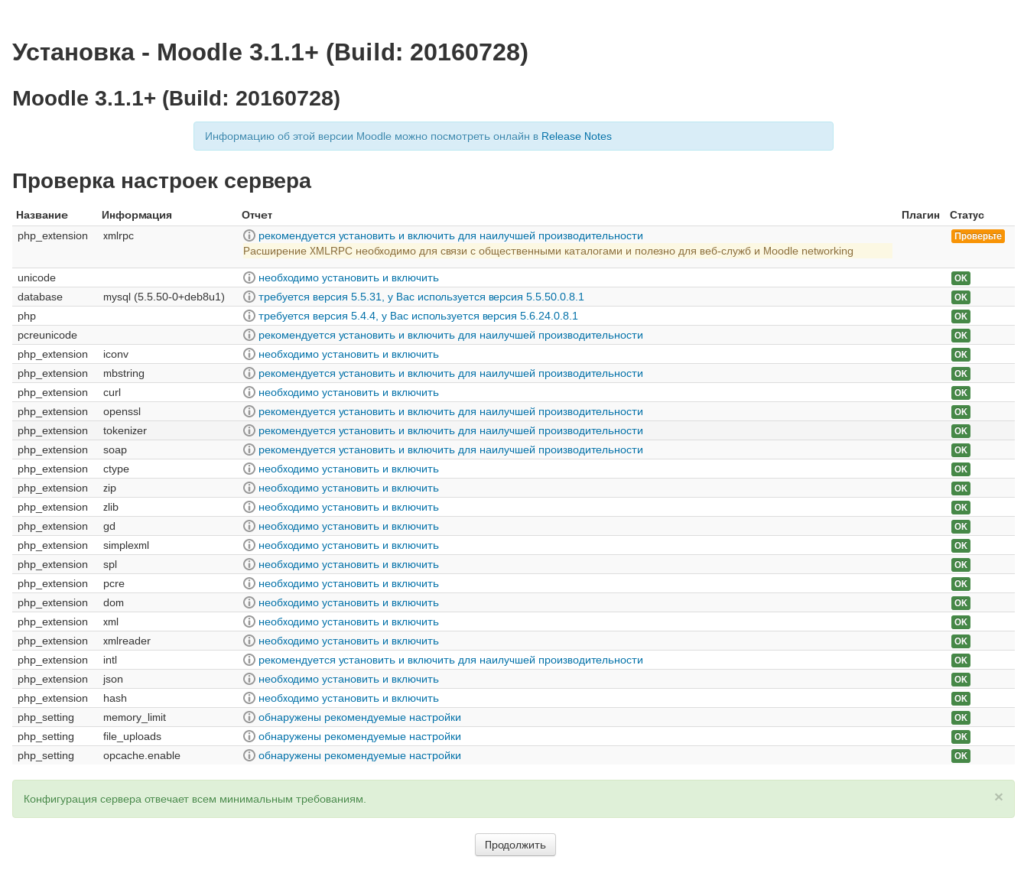The image size is (1024, 873).
Task: Click the info icon in the memory_limit row
Action: [249, 717]
